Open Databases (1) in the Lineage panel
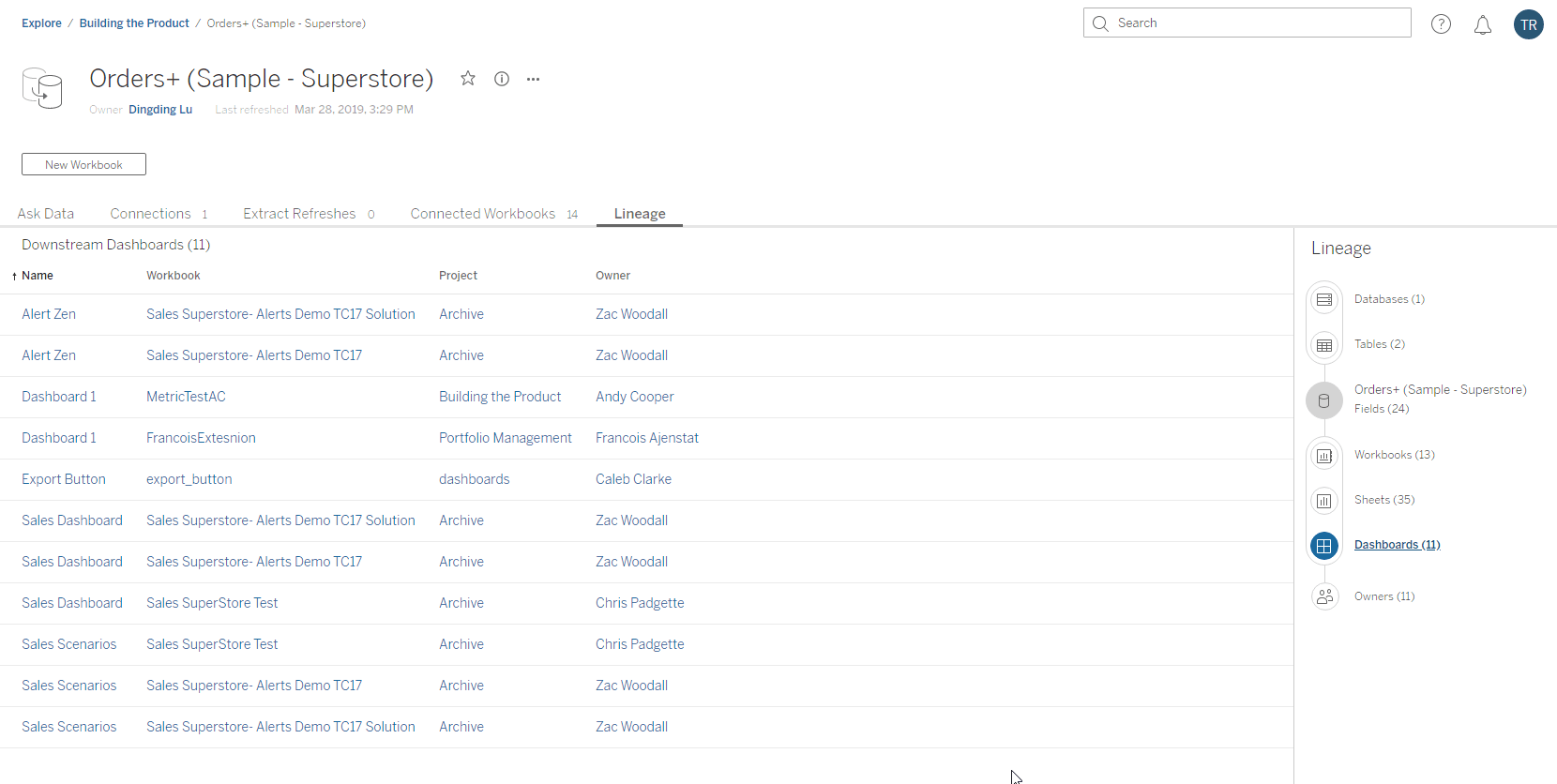 point(1389,299)
